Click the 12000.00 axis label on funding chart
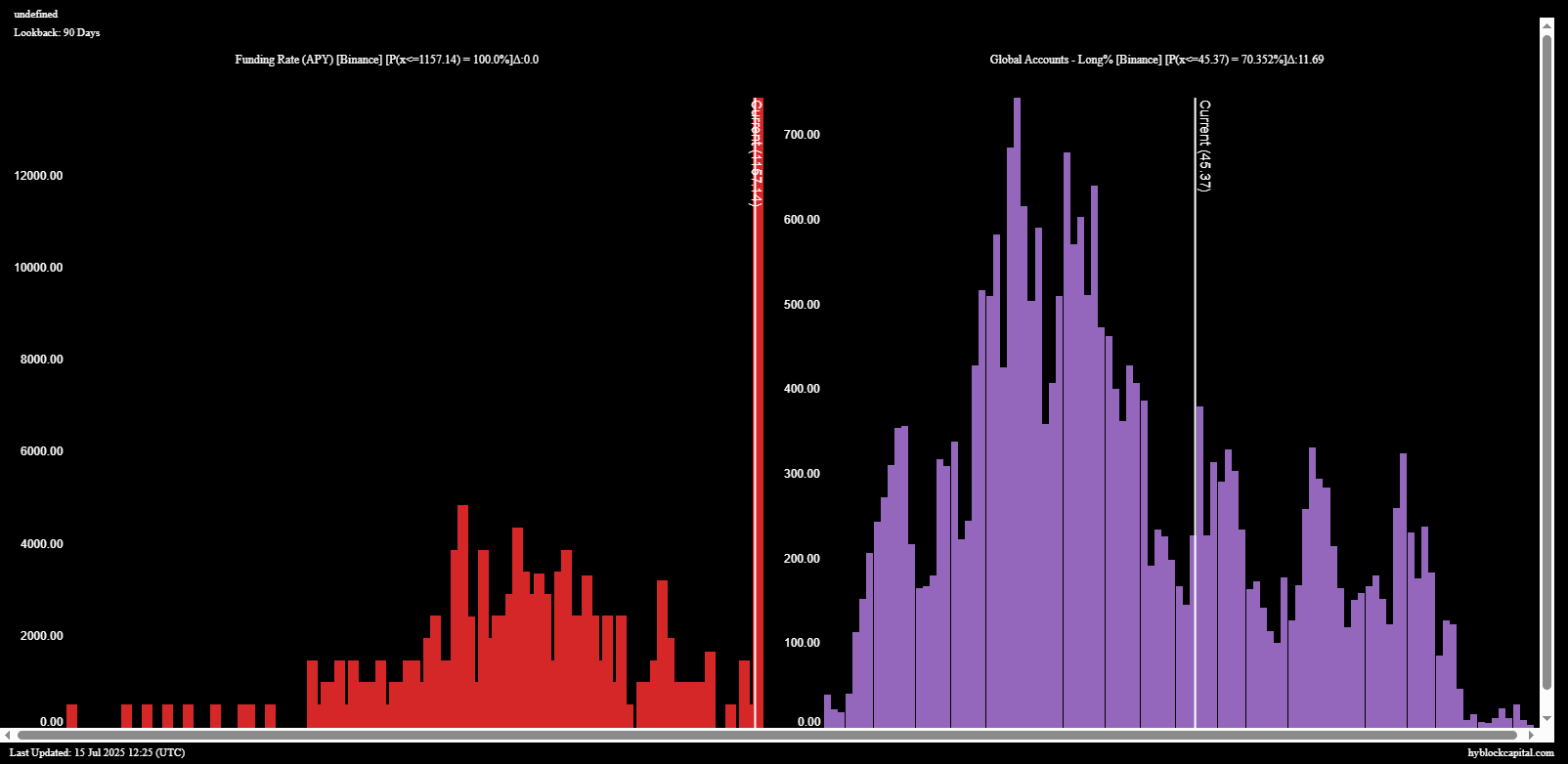Screen dimensions: 1568x764 pos(38,176)
